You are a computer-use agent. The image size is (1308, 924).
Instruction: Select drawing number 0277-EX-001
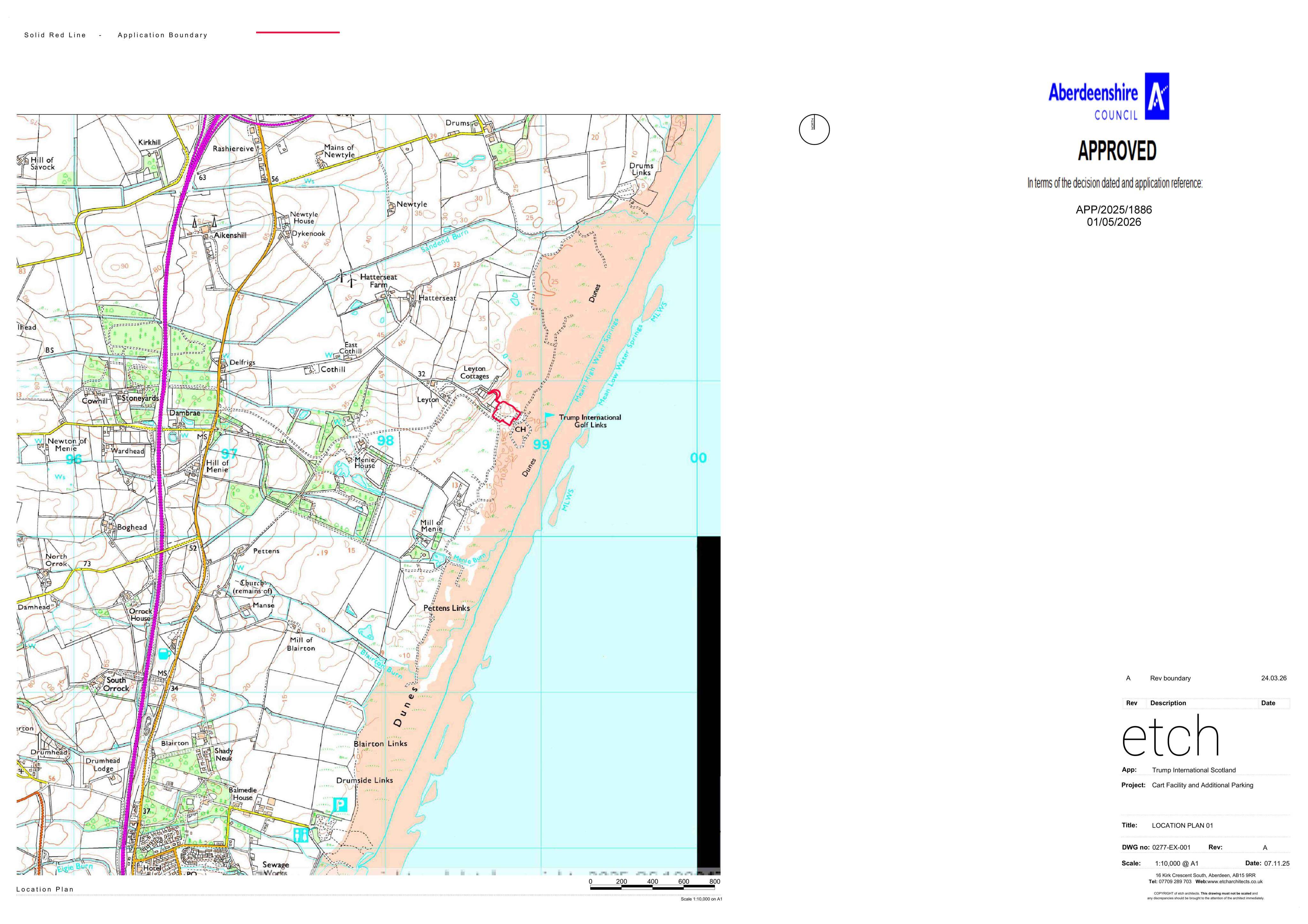point(1171,847)
